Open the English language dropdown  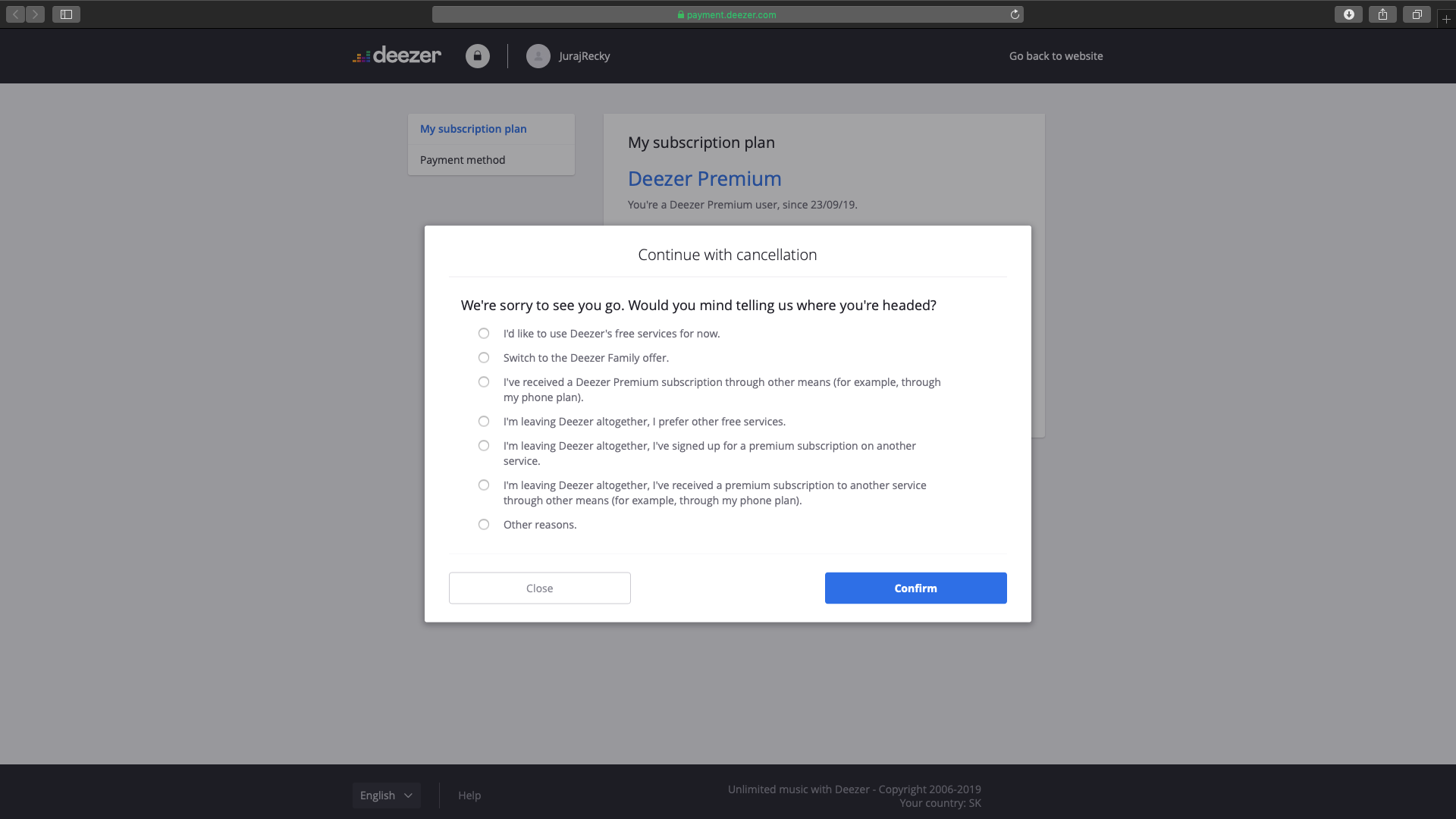(386, 795)
